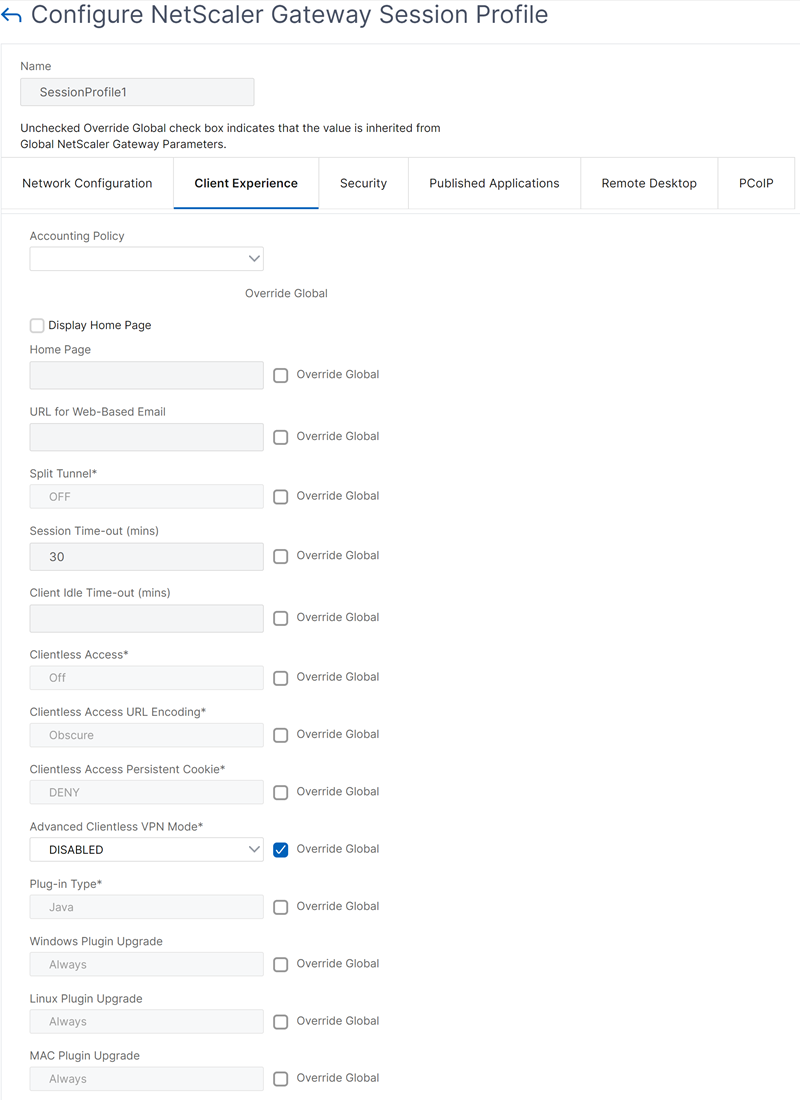Check Override Global for Clientless Access
This screenshot has width=800, height=1100.
point(281,678)
